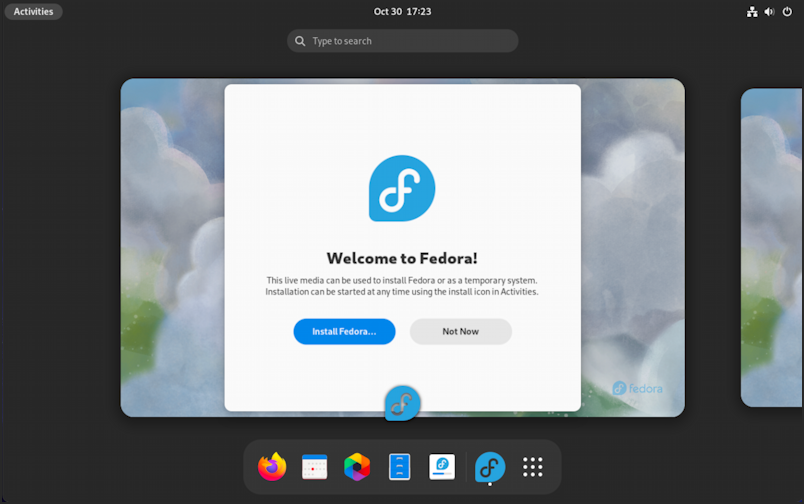Viewport: 804px width, 504px height.
Task: Open the clock Oct 30 17:23 menu
Action: coord(403,11)
